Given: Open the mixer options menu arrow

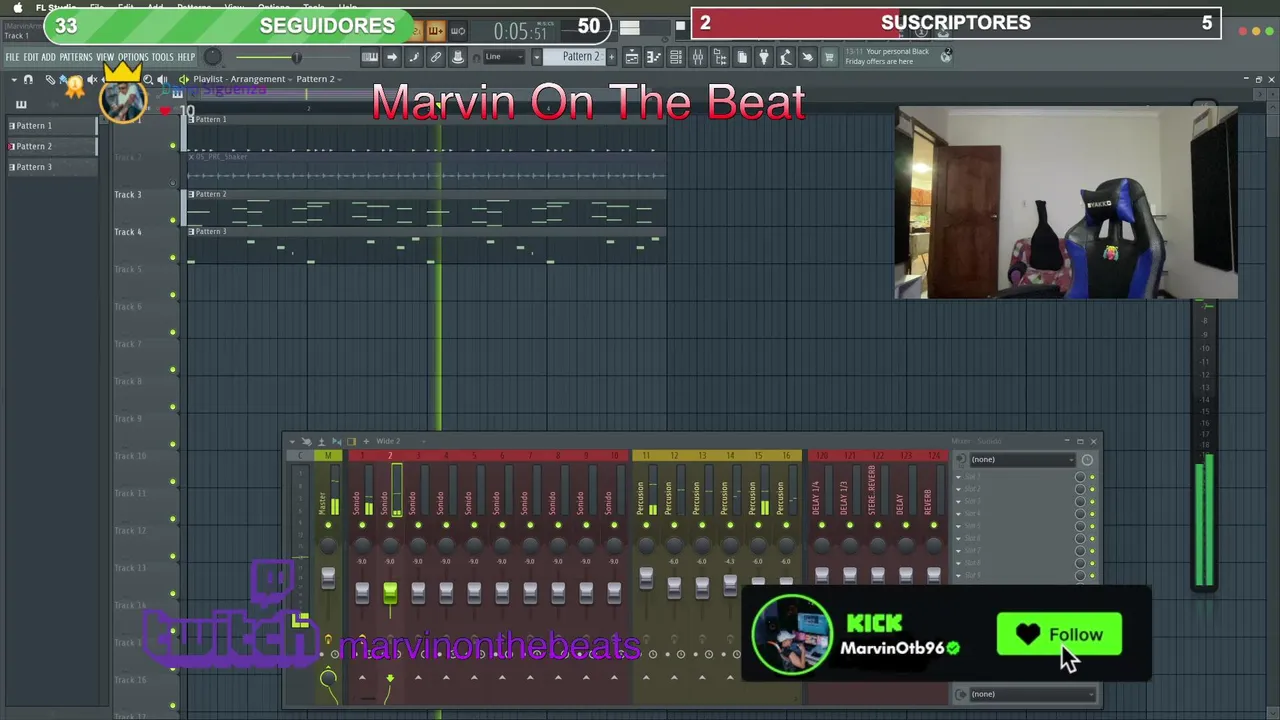Looking at the screenshot, I should point(292,441).
